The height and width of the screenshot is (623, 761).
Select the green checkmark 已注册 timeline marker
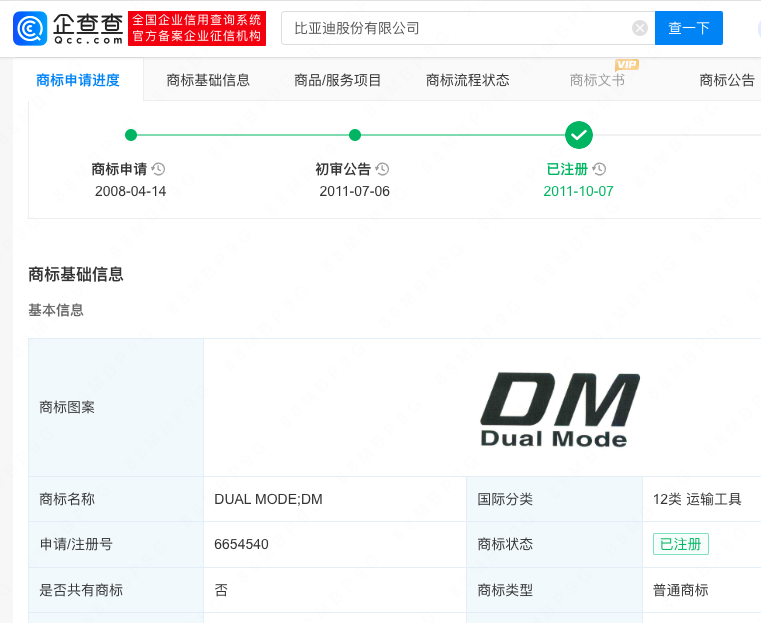pos(579,135)
